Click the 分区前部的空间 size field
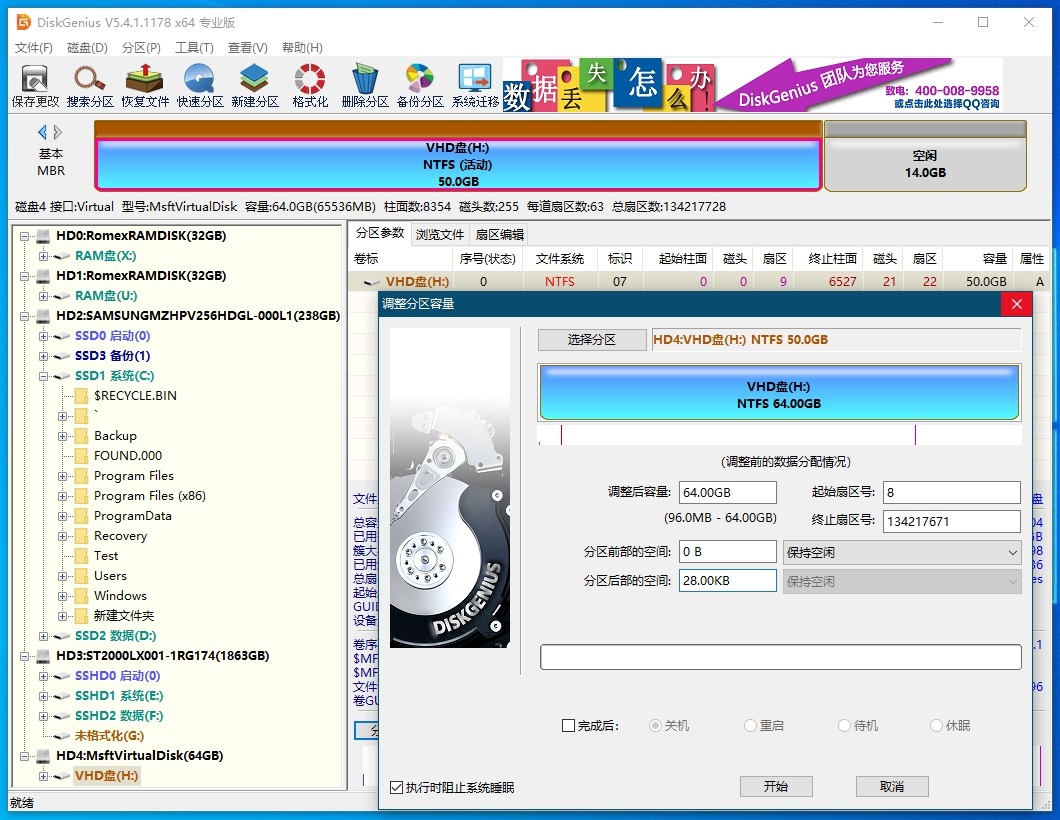The height and width of the screenshot is (820, 1060). (727, 552)
